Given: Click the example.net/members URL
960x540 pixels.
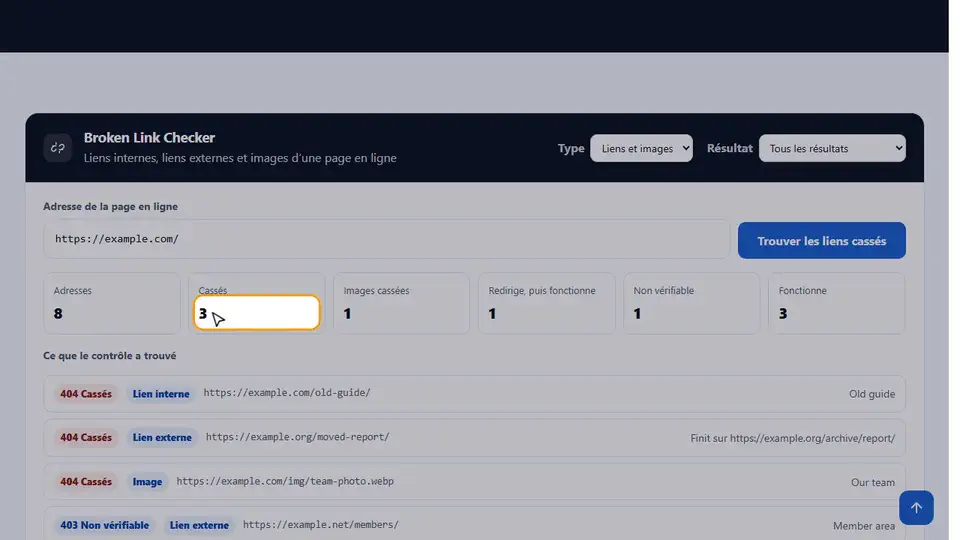Looking at the screenshot, I should point(321,525).
